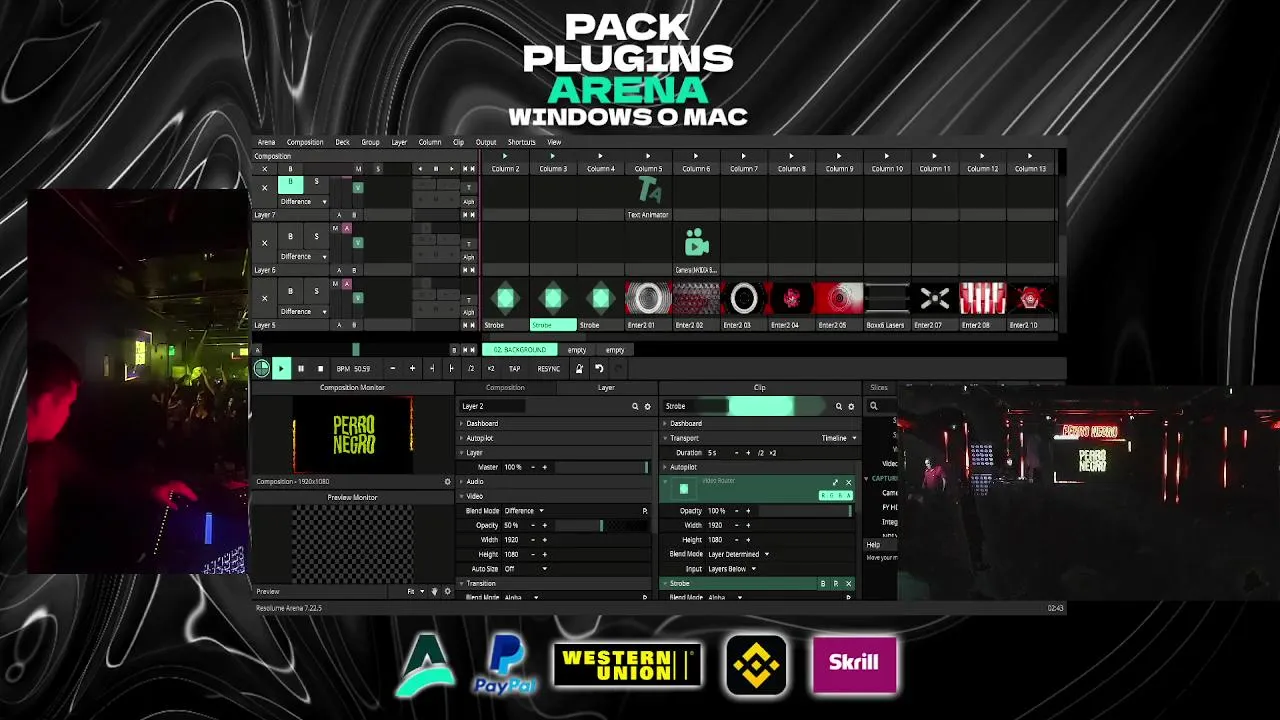The image size is (1280, 720).
Task: Toggle Bypass B on Layer 6
Action: coord(290,237)
